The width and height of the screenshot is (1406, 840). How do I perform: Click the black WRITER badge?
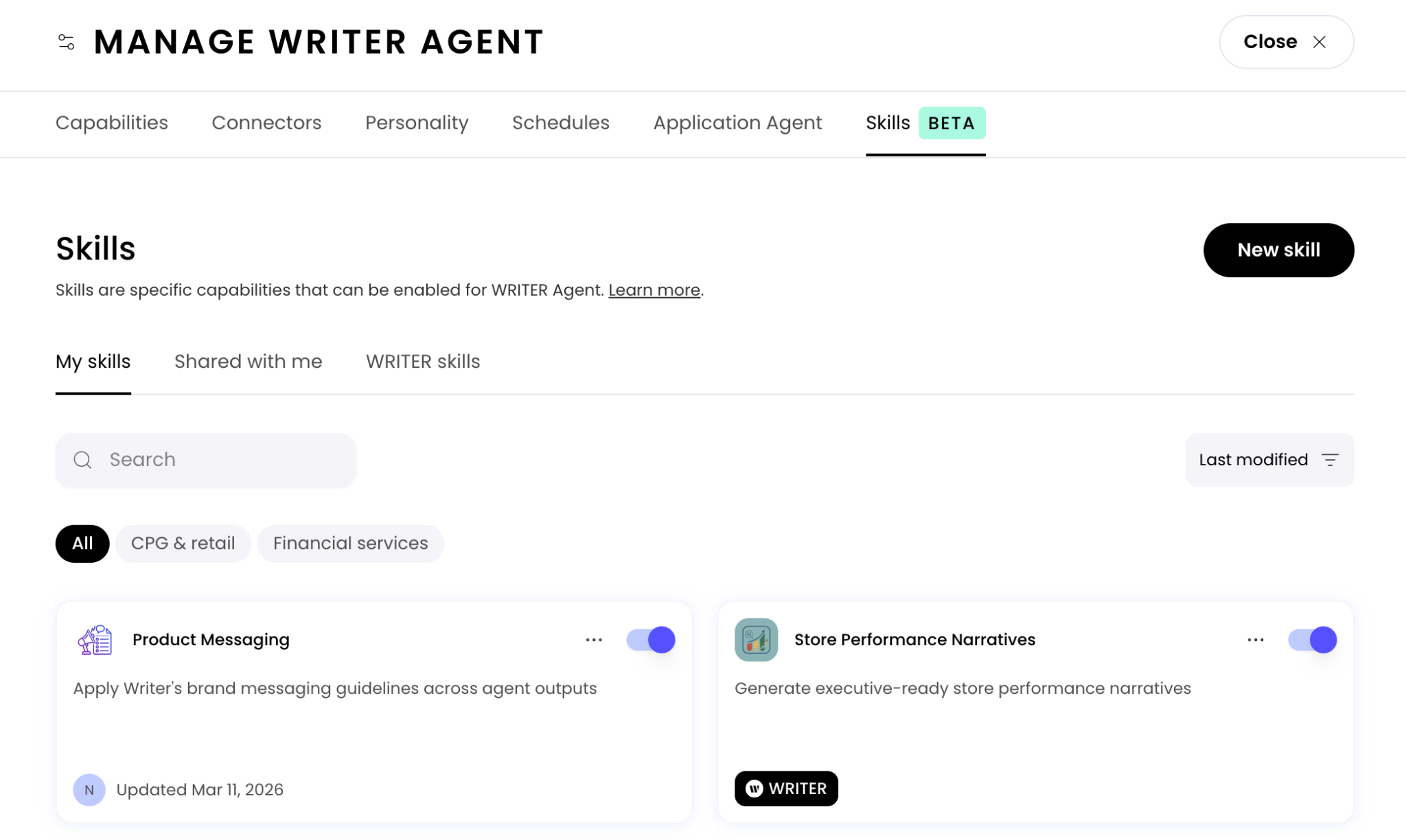tap(786, 789)
